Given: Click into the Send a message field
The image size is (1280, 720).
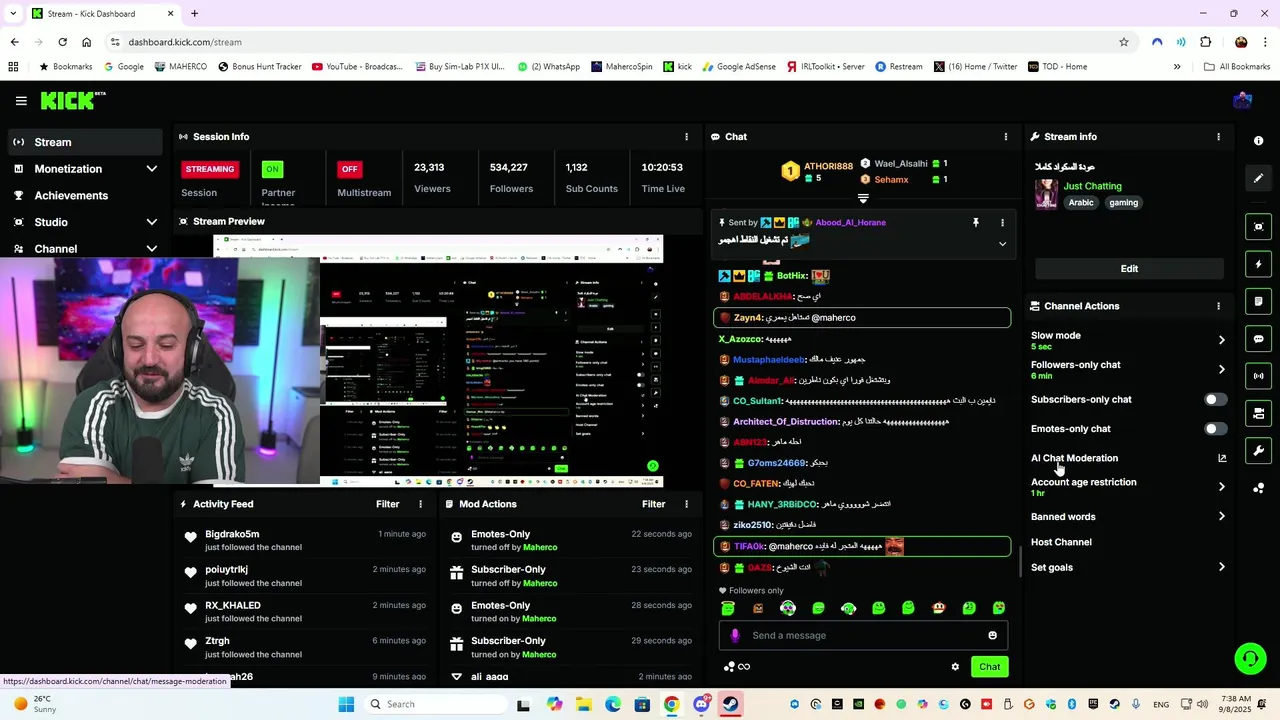Looking at the screenshot, I should tap(862, 635).
